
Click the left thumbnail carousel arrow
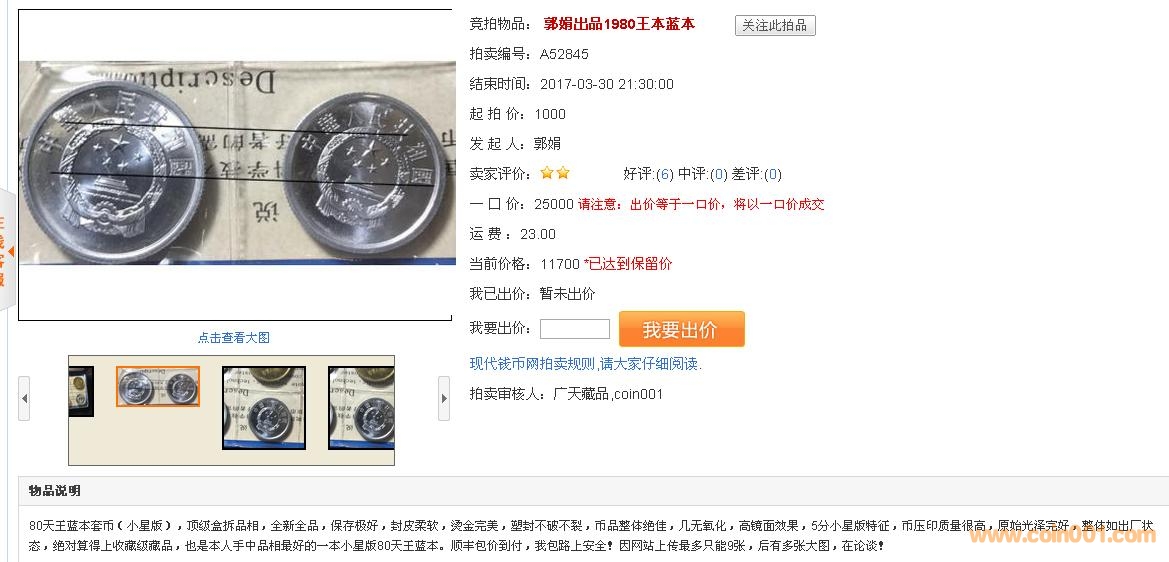(24, 398)
